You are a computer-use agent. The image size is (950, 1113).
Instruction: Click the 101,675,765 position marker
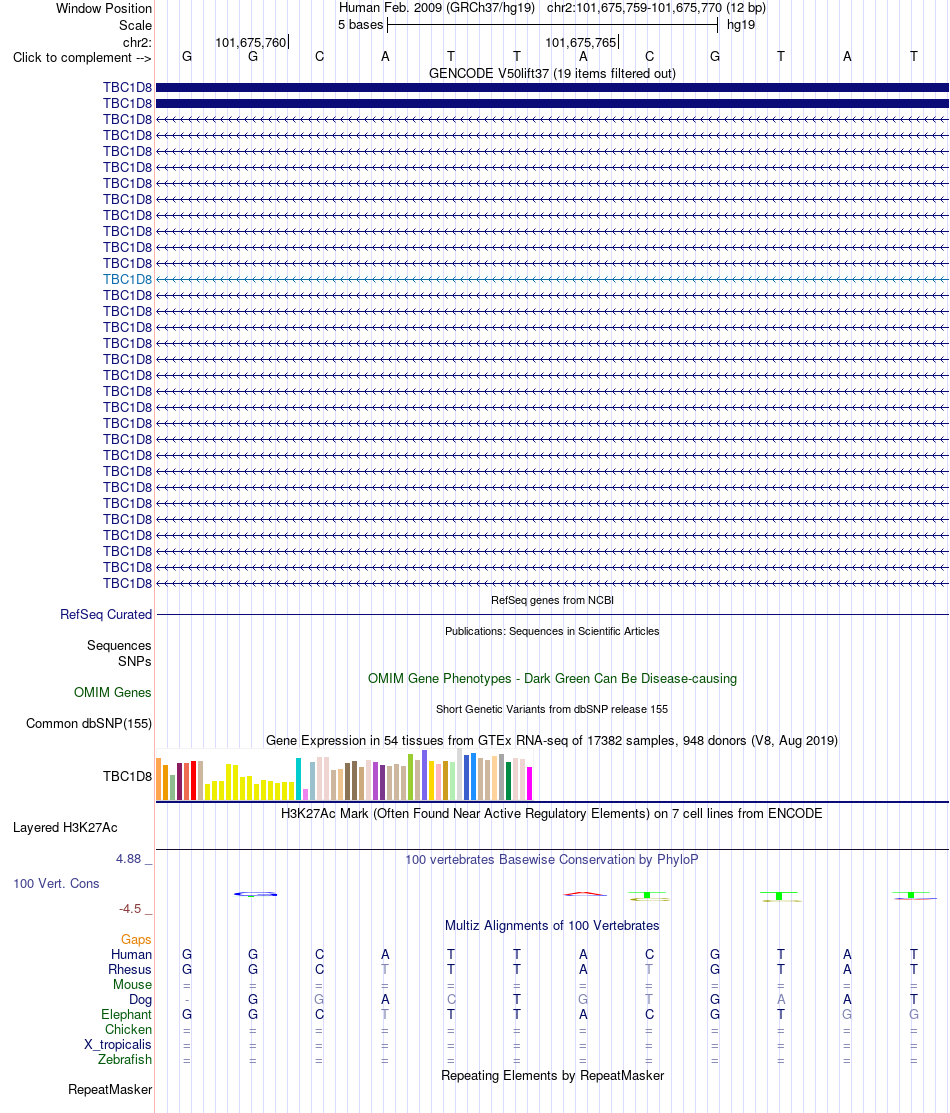pos(581,43)
